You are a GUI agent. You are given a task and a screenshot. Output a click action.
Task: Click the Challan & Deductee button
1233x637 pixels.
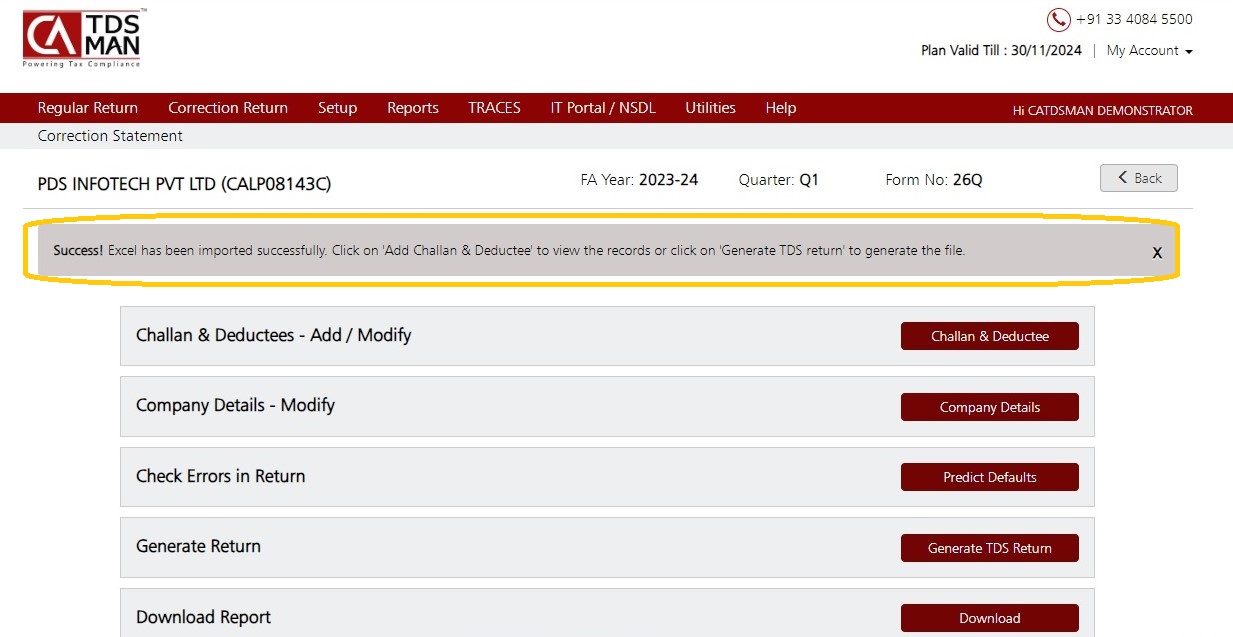pos(990,336)
